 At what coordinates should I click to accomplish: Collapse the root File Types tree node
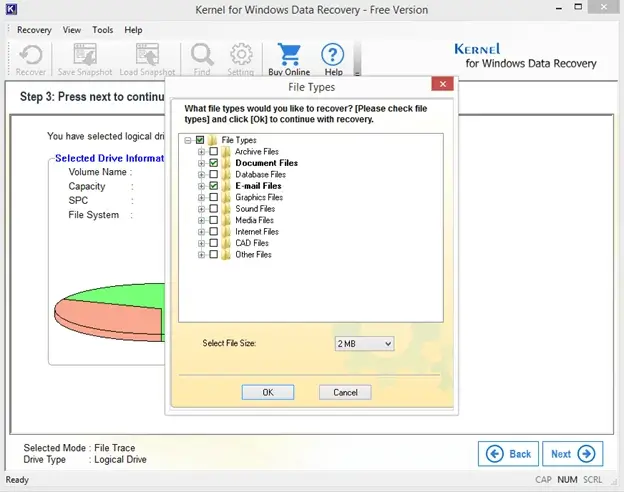pyautogui.click(x=188, y=140)
